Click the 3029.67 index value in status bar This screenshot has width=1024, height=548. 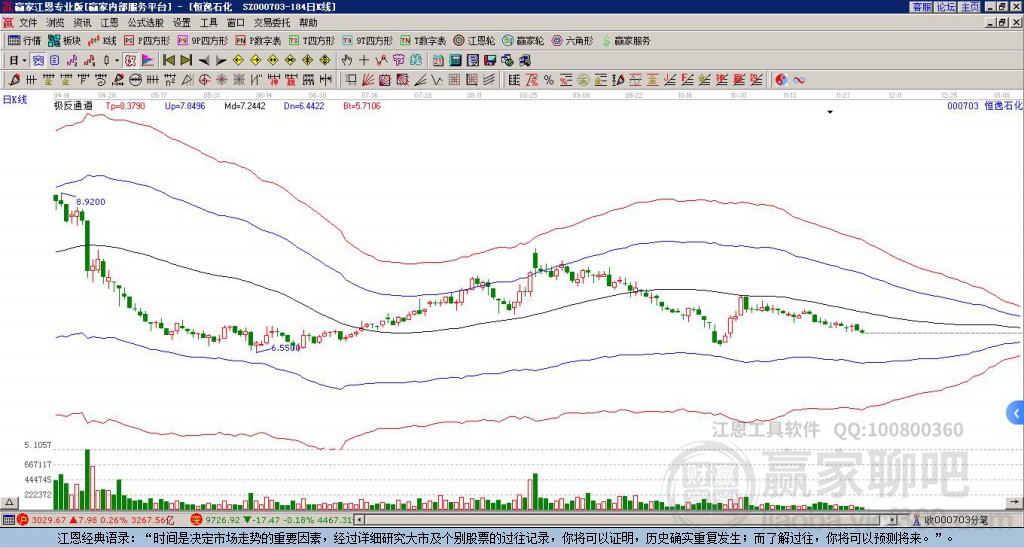(x=48, y=520)
